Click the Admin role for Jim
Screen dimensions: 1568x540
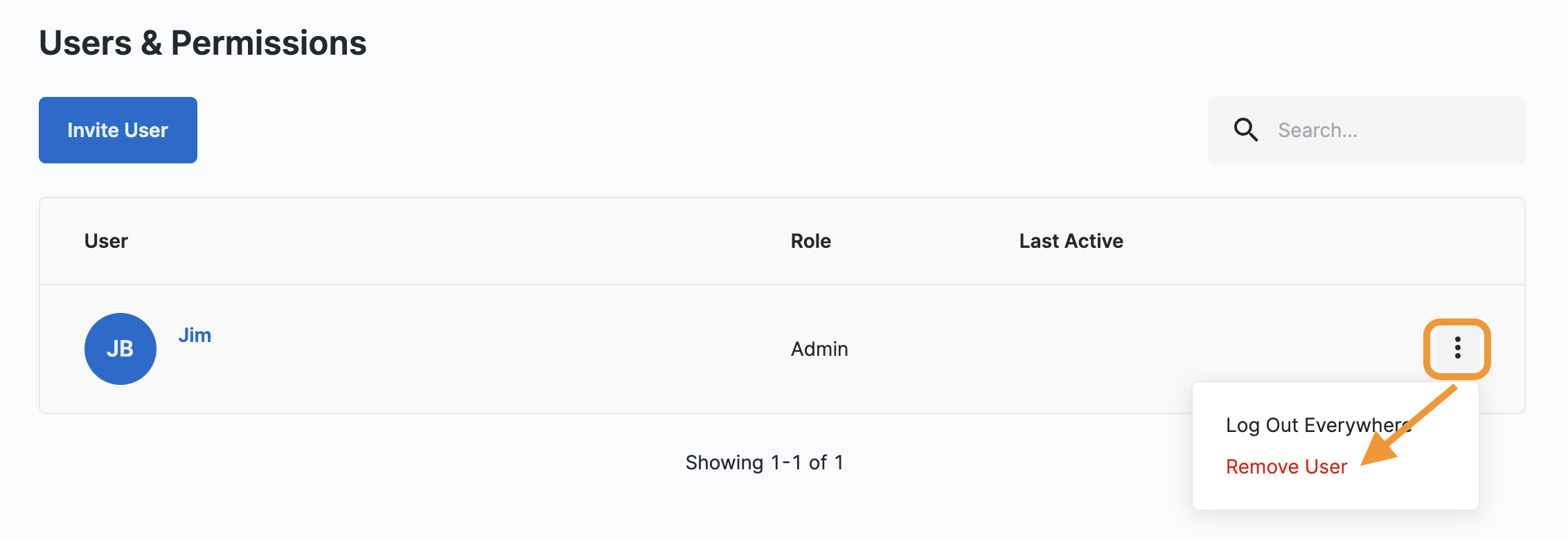819,349
